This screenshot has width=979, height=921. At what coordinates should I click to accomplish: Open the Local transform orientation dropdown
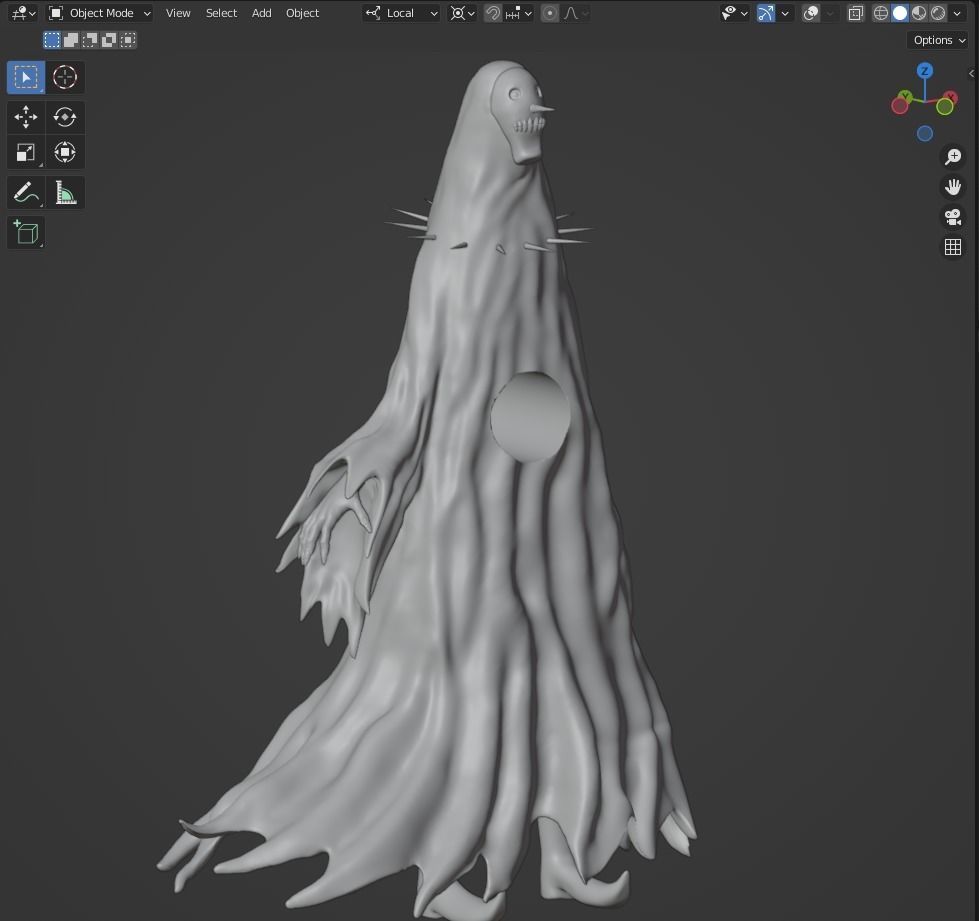pos(401,13)
